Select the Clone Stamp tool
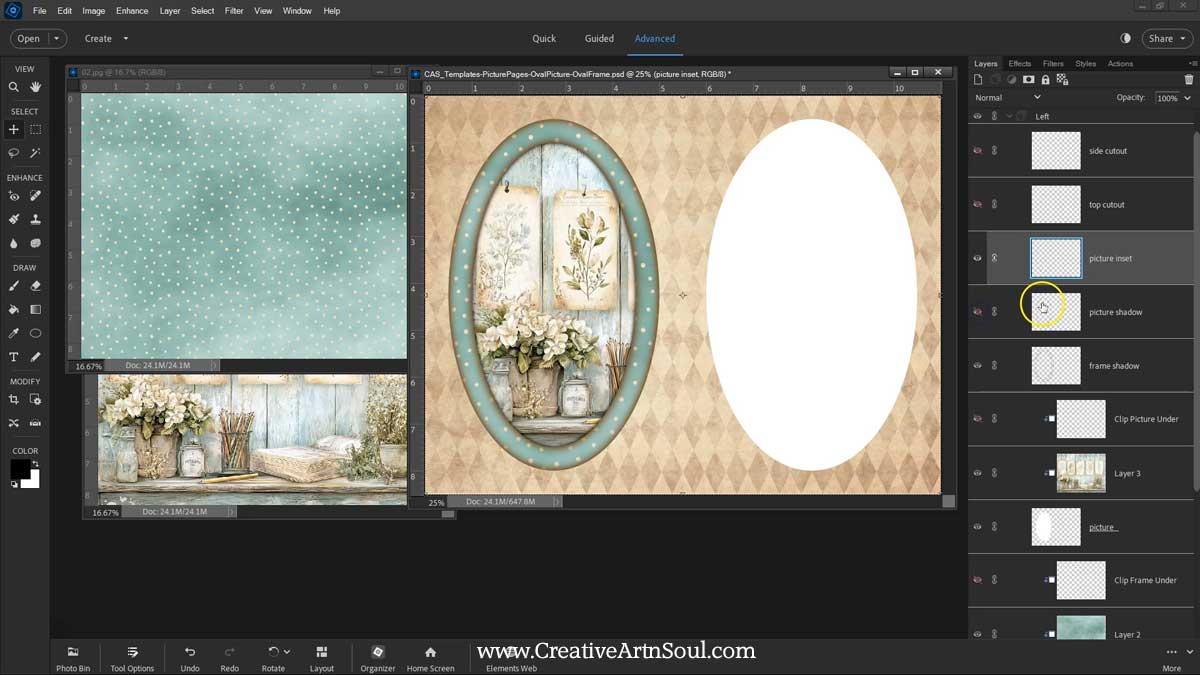Viewport: 1200px width, 675px height. coord(36,219)
